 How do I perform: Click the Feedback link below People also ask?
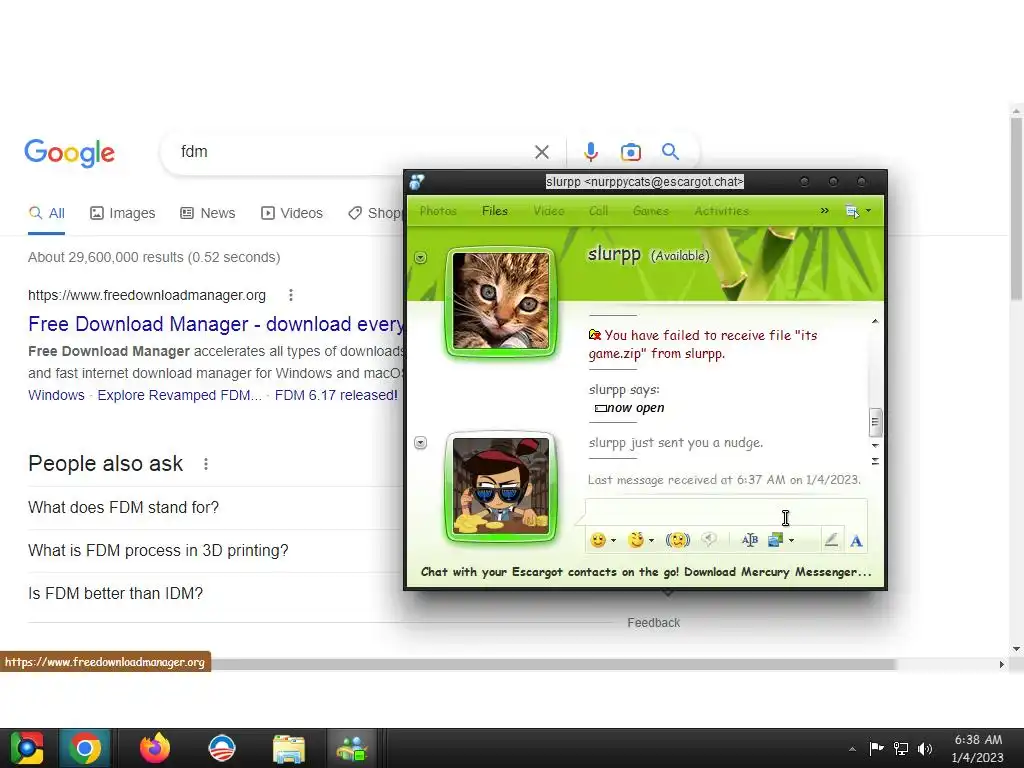[653, 623]
